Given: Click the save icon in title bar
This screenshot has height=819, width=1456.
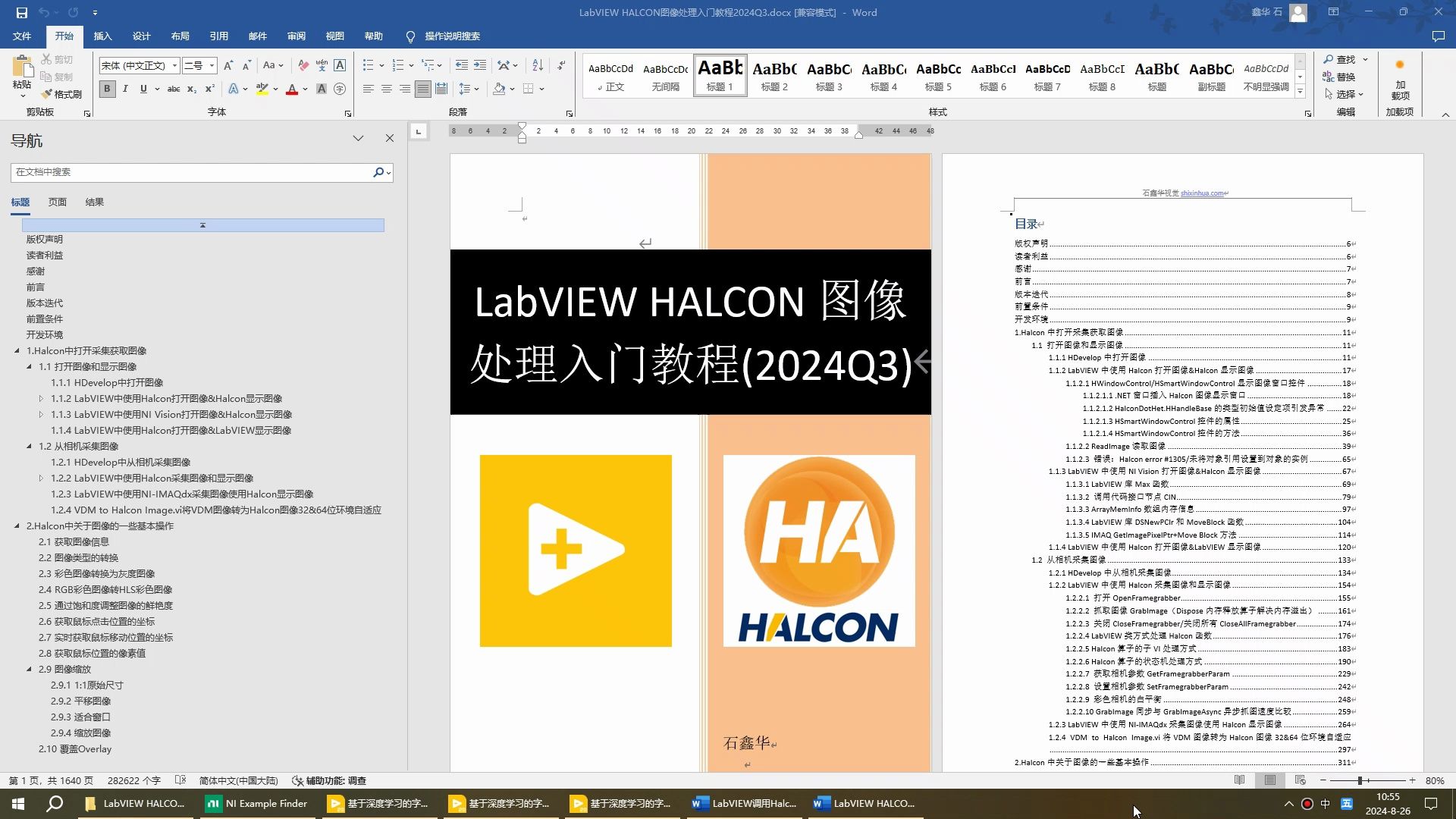Looking at the screenshot, I should pos(21,12).
